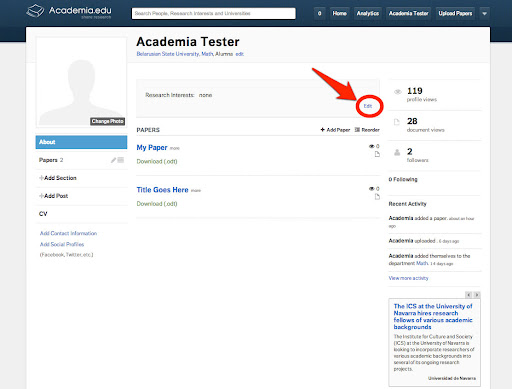Click 0 Following text
This screenshot has width=512, height=389.
click(403, 179)
